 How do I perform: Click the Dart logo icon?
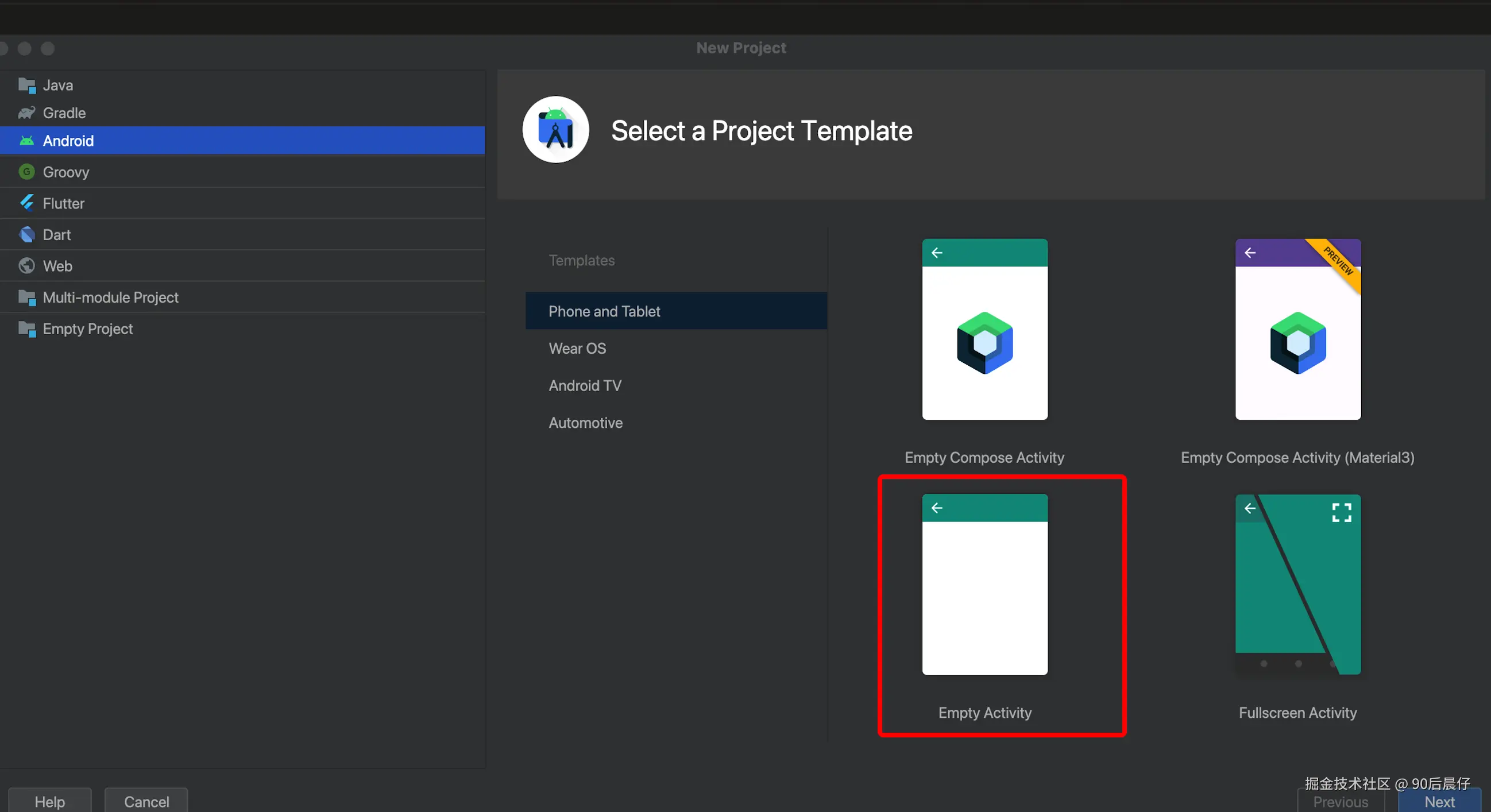[x=26, y=234]
